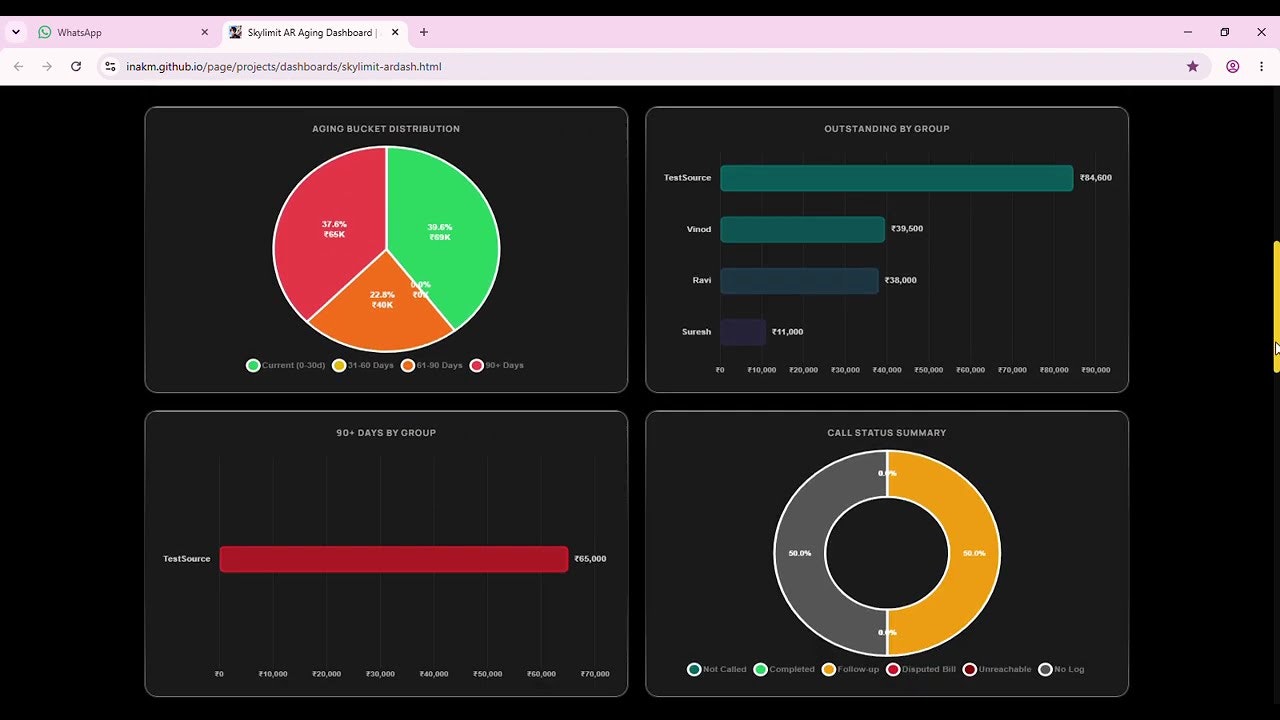Click the Ravi outstanding bar

[799, 280]
